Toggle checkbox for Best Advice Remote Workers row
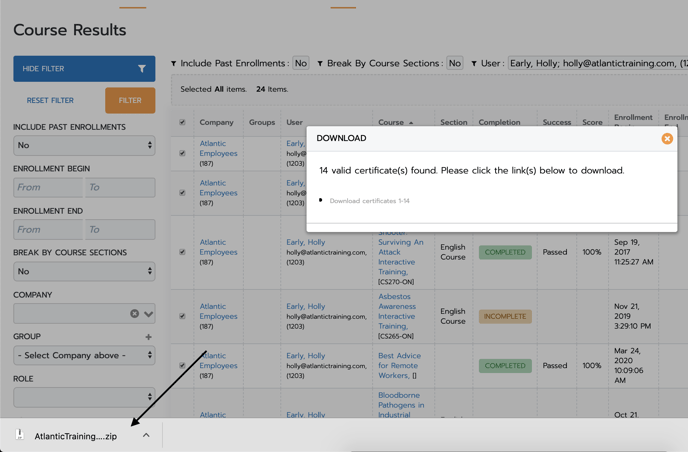Screen dimensions: 688x452 click(182, 365)
